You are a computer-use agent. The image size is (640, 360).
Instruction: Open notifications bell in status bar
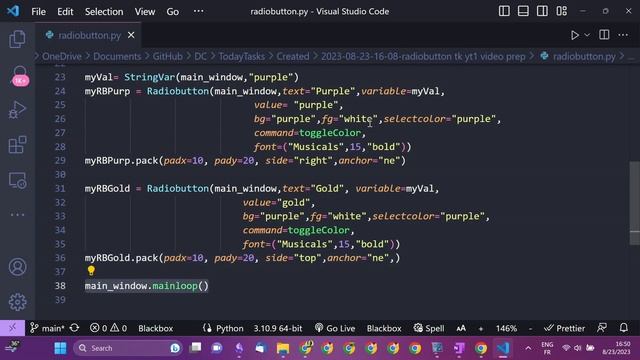point(624,328)
